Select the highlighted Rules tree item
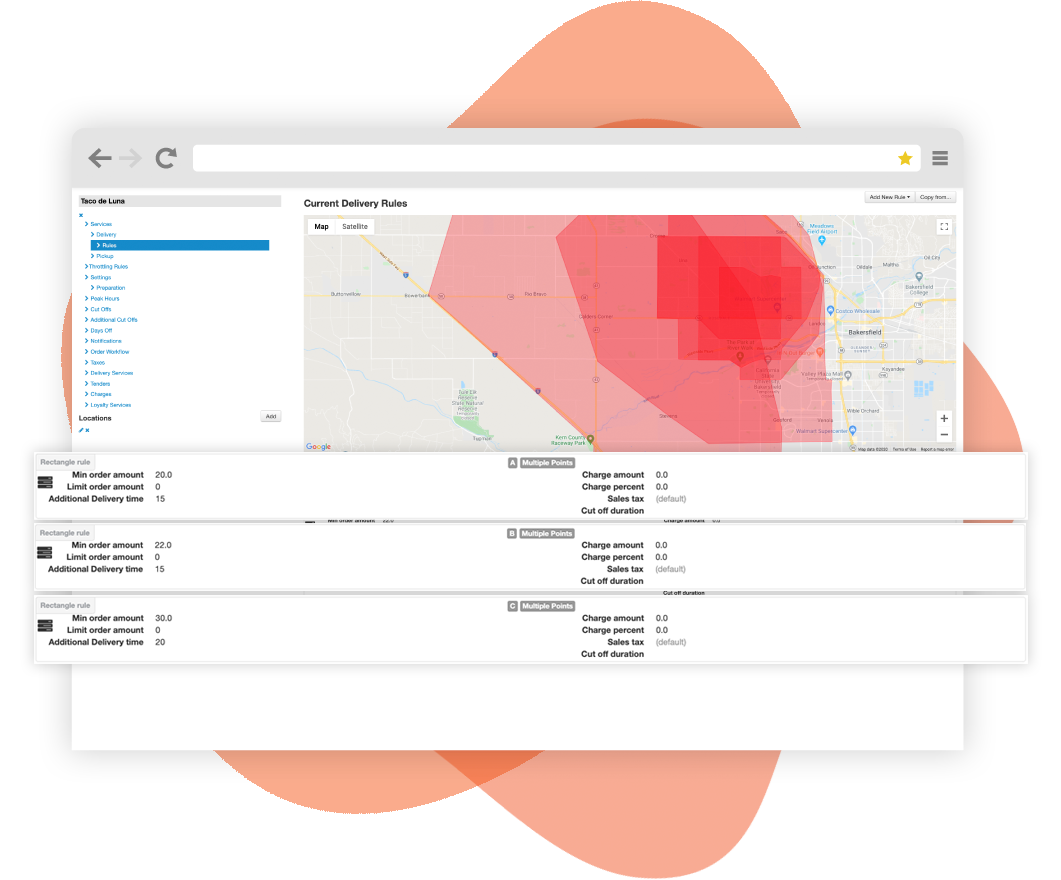This screenshot has height=880, width=1061. click(179, 246)
